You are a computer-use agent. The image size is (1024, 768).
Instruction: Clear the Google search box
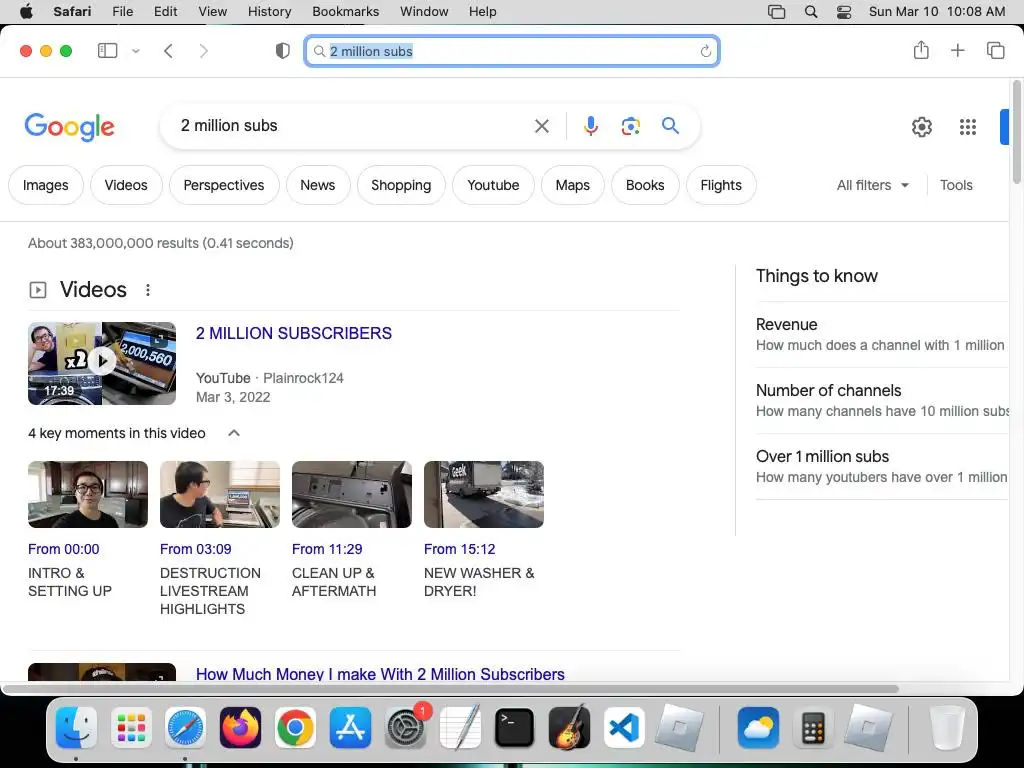[542, 126]
